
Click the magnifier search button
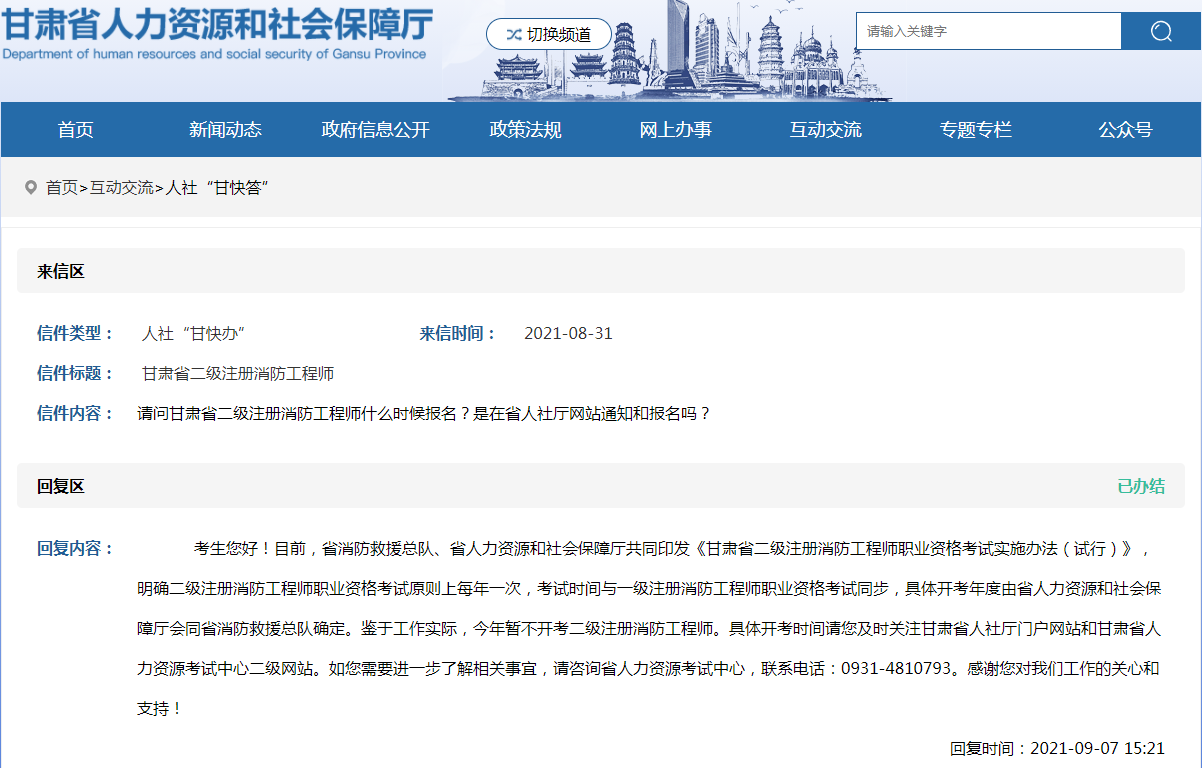(x=1160, y=31)
